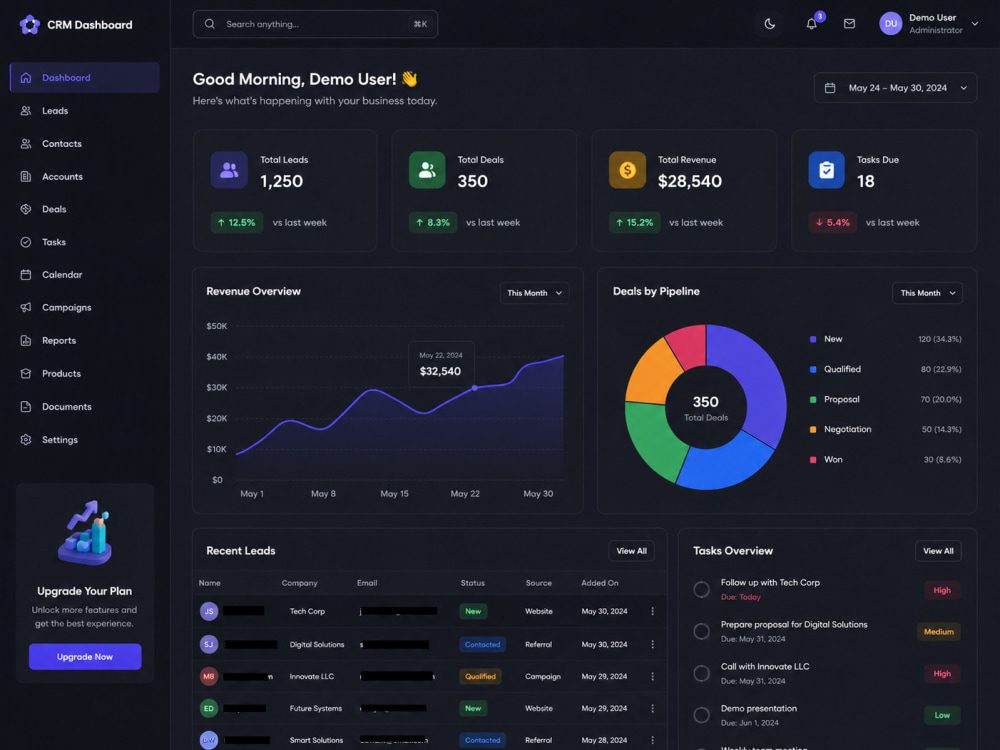Click the May 22 data point on chart
The width and height of the screenshot is (1000, 750).
point(474,388)
